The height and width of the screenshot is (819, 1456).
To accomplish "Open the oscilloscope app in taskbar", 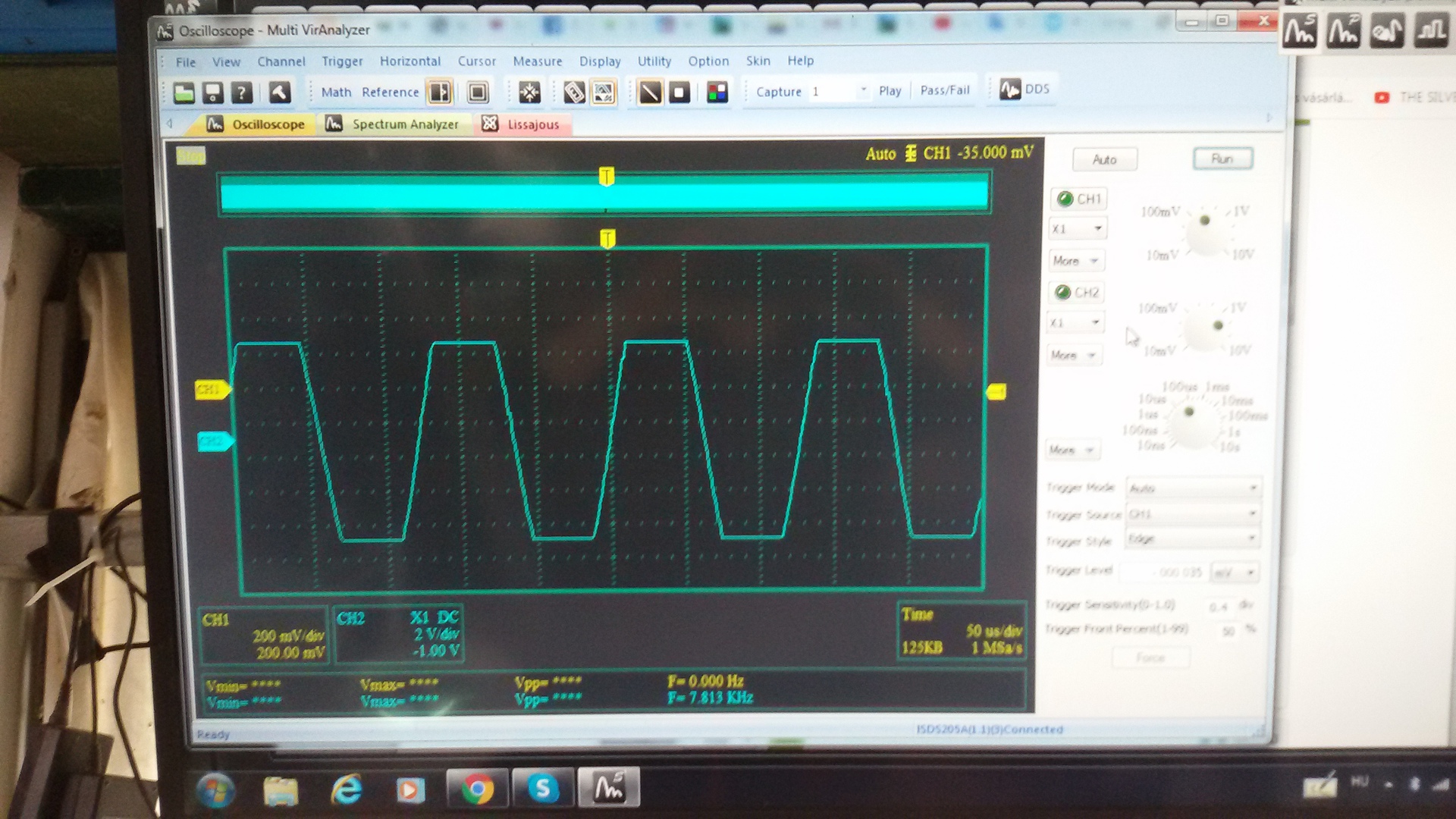I will (608, 789).
